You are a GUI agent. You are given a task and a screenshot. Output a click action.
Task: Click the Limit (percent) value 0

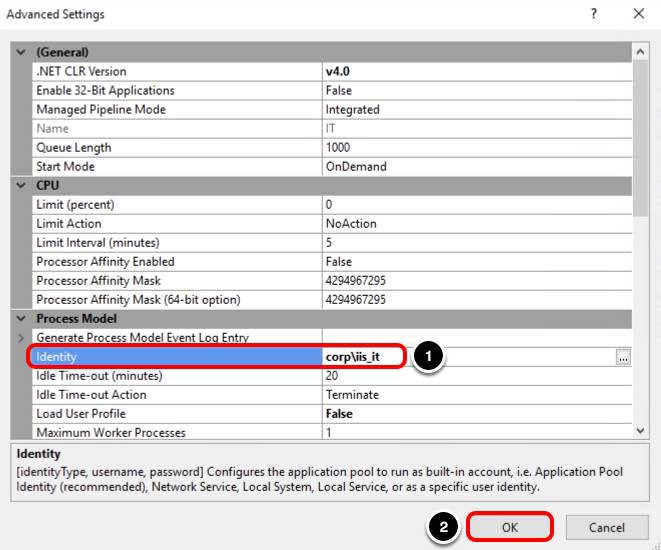click(x=477, y=204)
